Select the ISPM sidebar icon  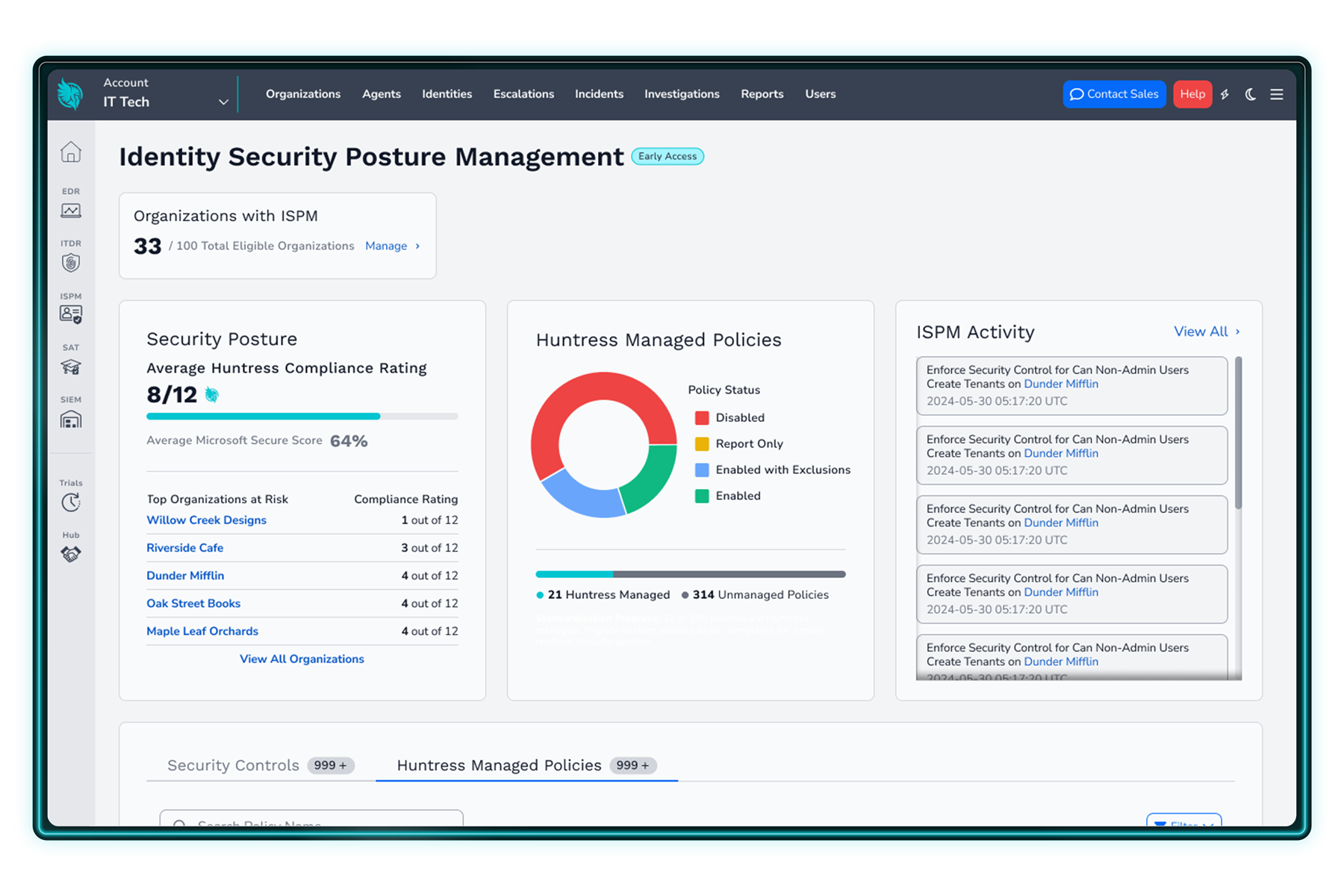(71, 314)
